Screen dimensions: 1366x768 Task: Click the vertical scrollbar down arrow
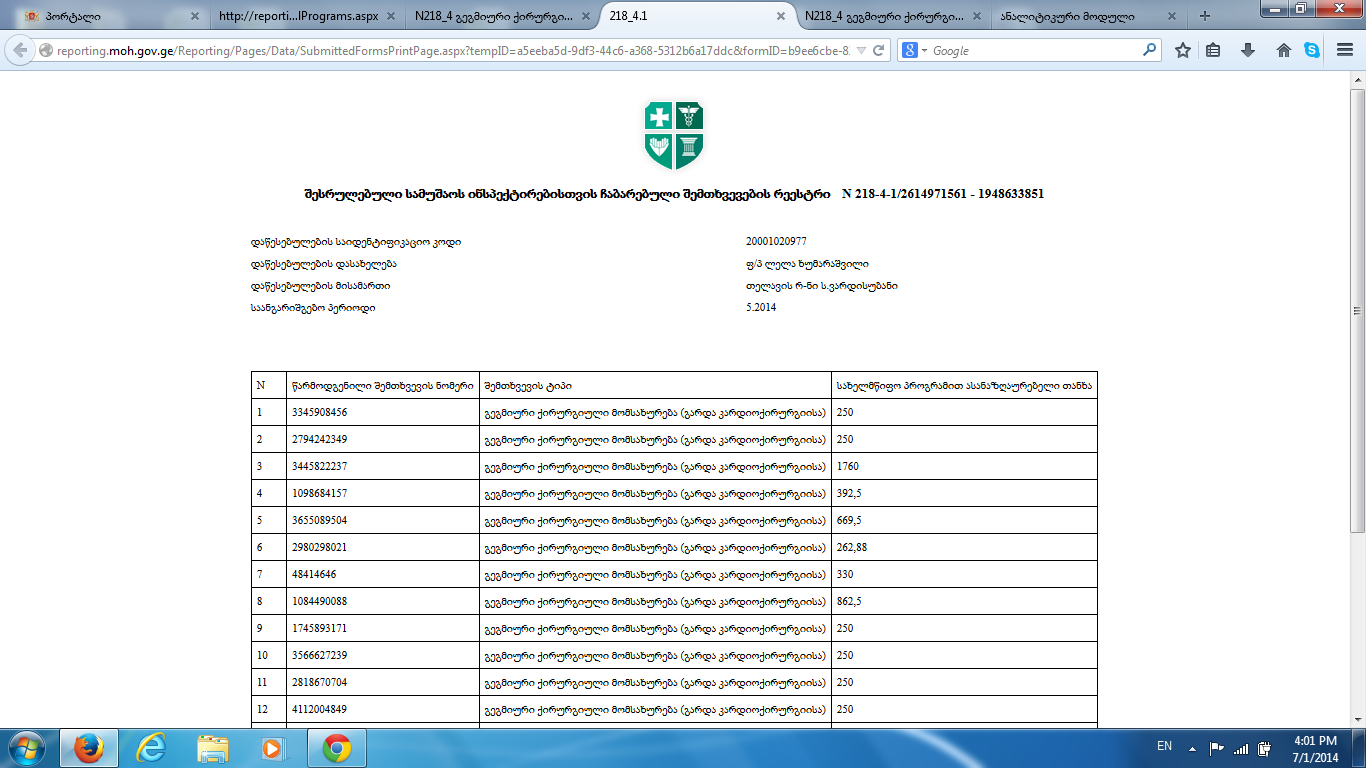click(x=1357, y=720)
